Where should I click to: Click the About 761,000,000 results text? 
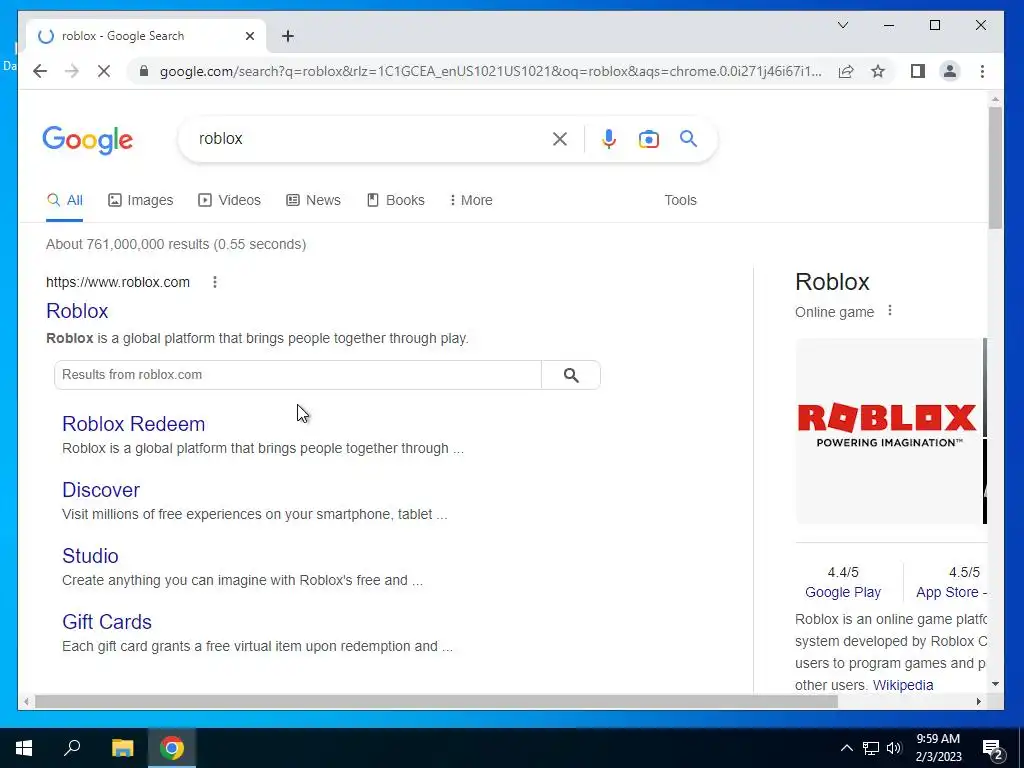(x=176, y=244)
